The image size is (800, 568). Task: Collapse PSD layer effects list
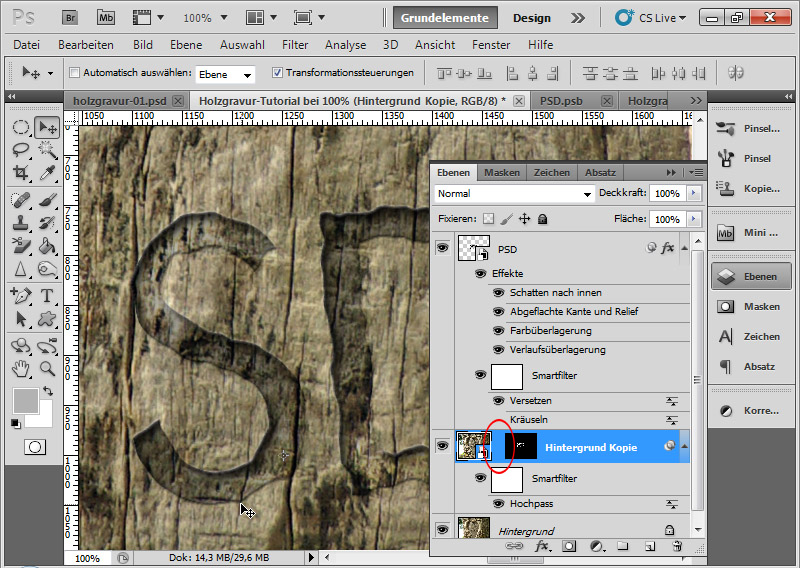[685, 248]
